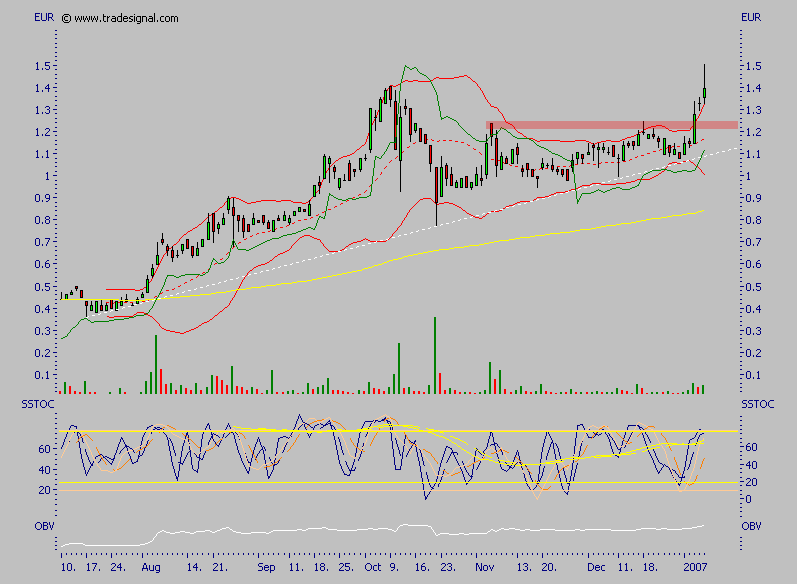Image resolution: width=797 pixels, height=584 pixels.
Task: Click the EUR label beside the copyright text
Action: (x=44, y=17)
